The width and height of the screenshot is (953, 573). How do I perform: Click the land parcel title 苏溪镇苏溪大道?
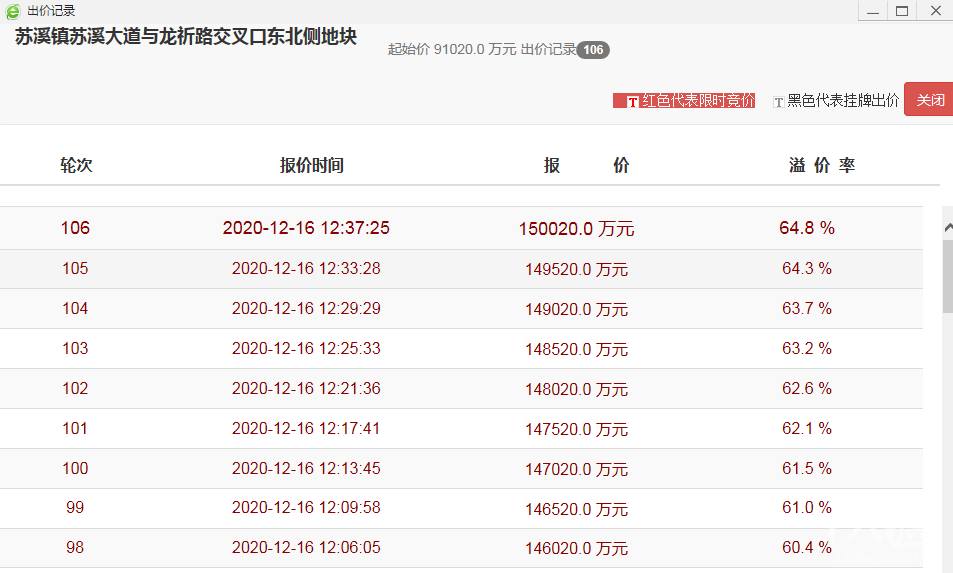[186, 39]
